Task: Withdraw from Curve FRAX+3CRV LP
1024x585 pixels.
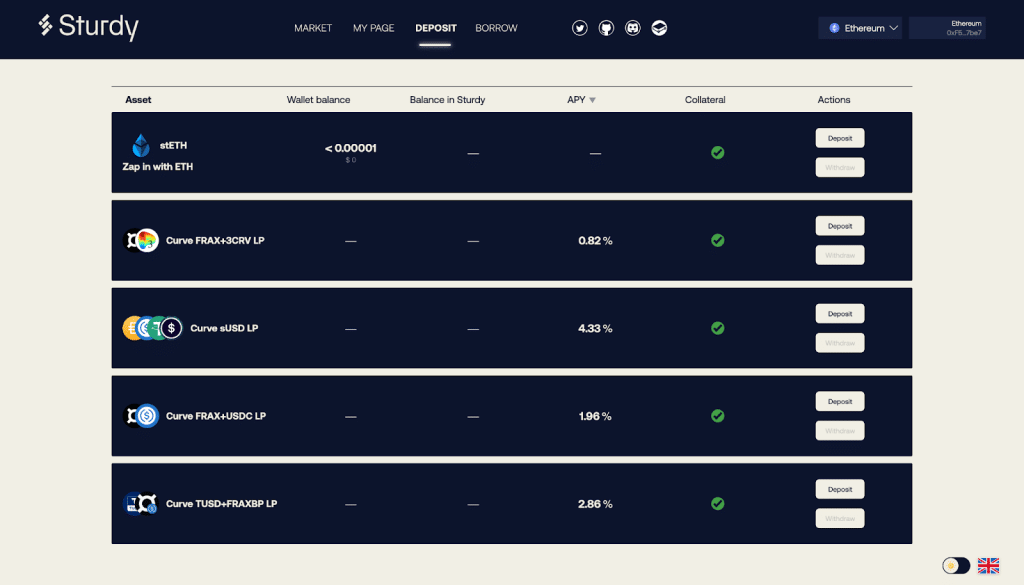Action: coord(840,255)
